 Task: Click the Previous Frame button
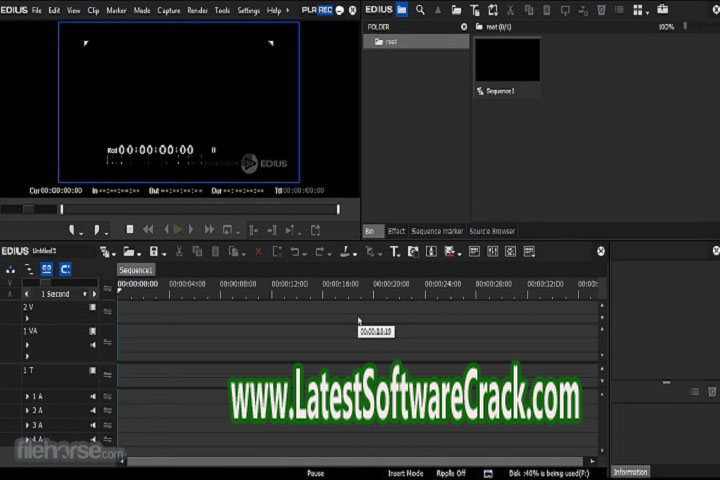point(166,229)
